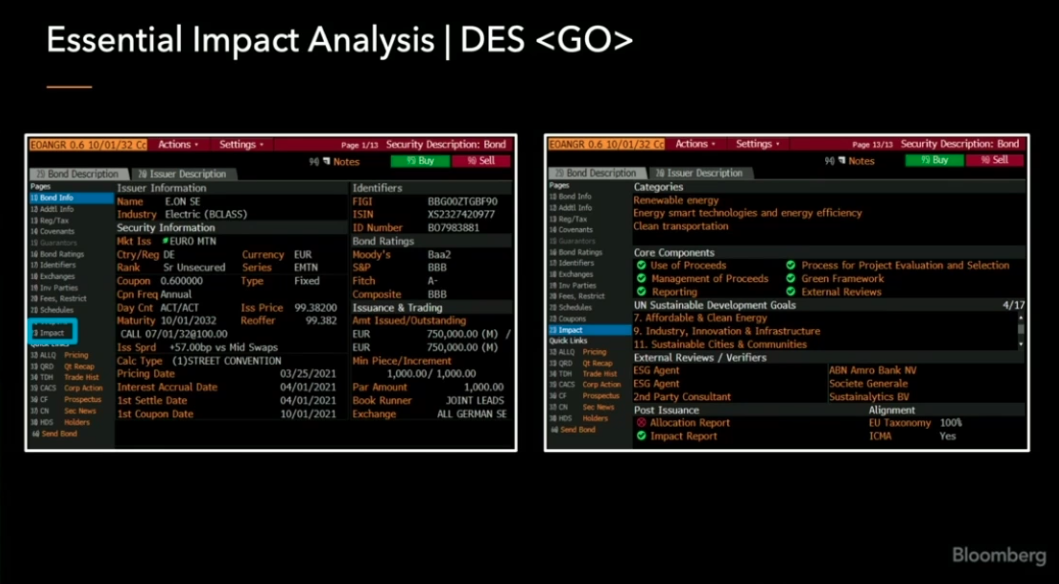Click QRD Qt Recap link in left terminal
Image resolution: width=1059 pixels, height=584 pixels.
pyautogui.click(x=63, y=366)
